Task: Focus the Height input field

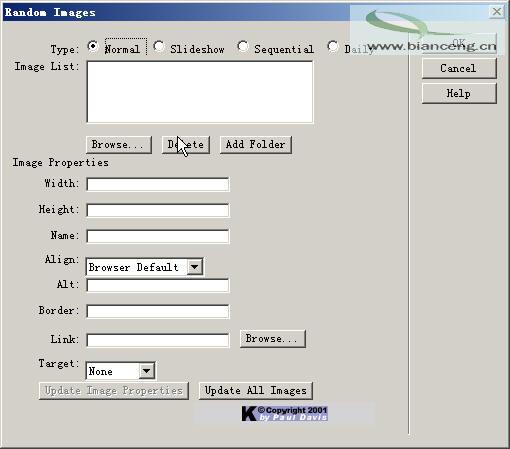Action: (x=158, y=210)
